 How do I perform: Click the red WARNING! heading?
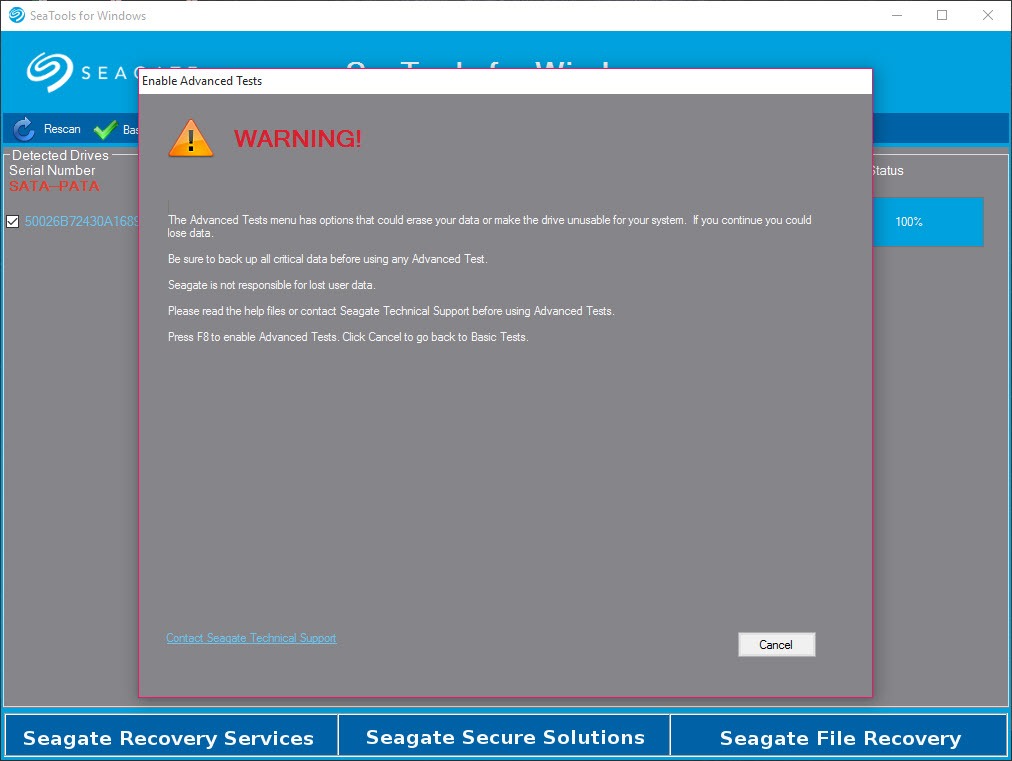[298, 138]
